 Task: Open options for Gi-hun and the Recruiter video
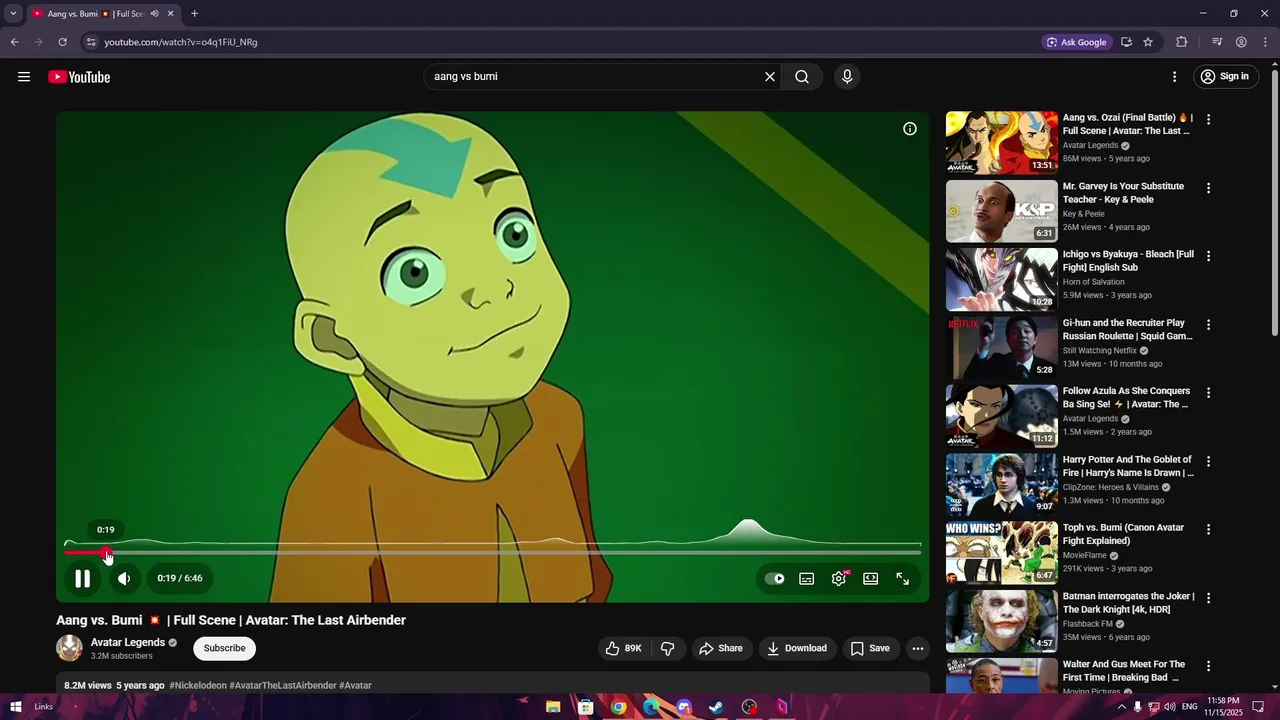pos(1208,325)
